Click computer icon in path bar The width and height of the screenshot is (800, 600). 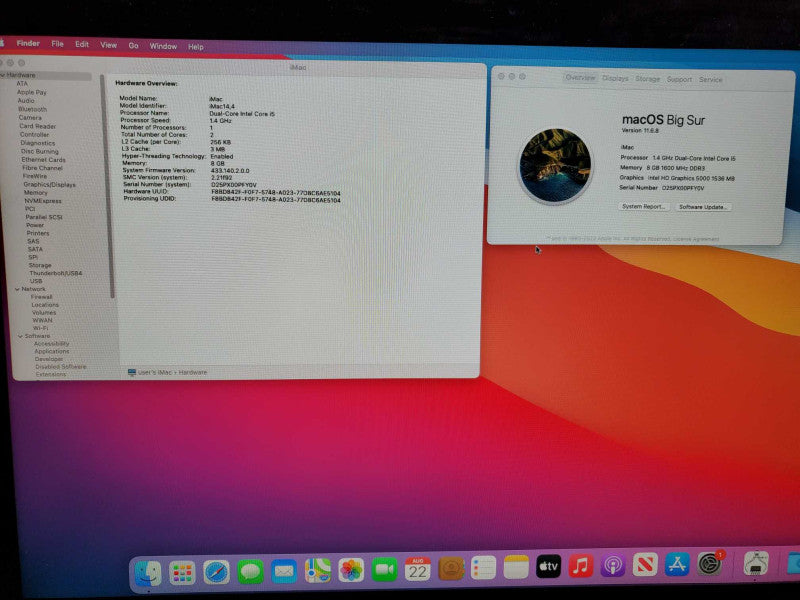132,372
